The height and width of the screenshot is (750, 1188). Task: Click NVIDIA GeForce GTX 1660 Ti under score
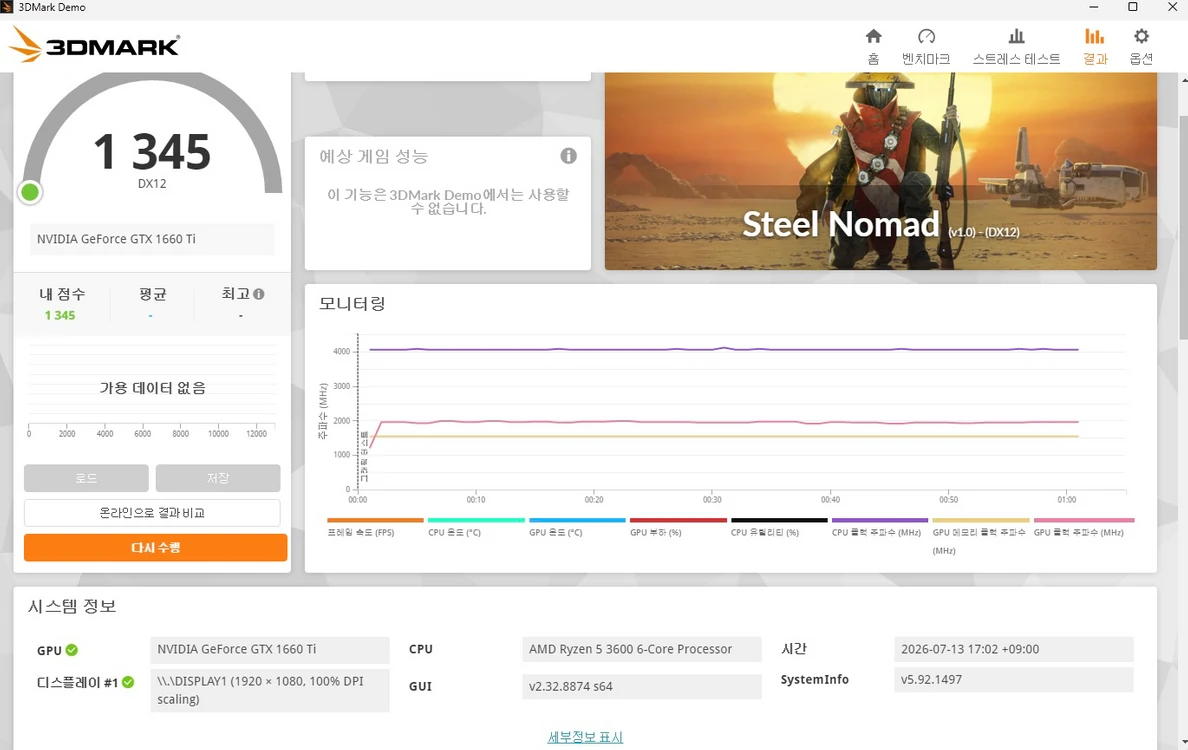click(152, 239)
